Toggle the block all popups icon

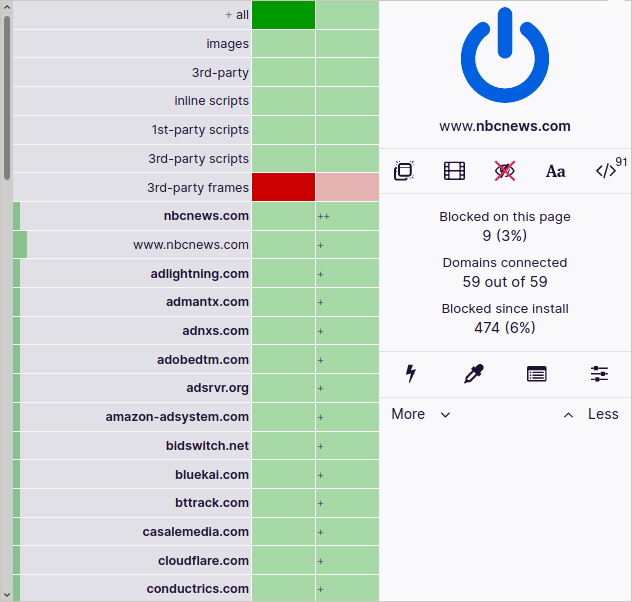pos(403,171)
